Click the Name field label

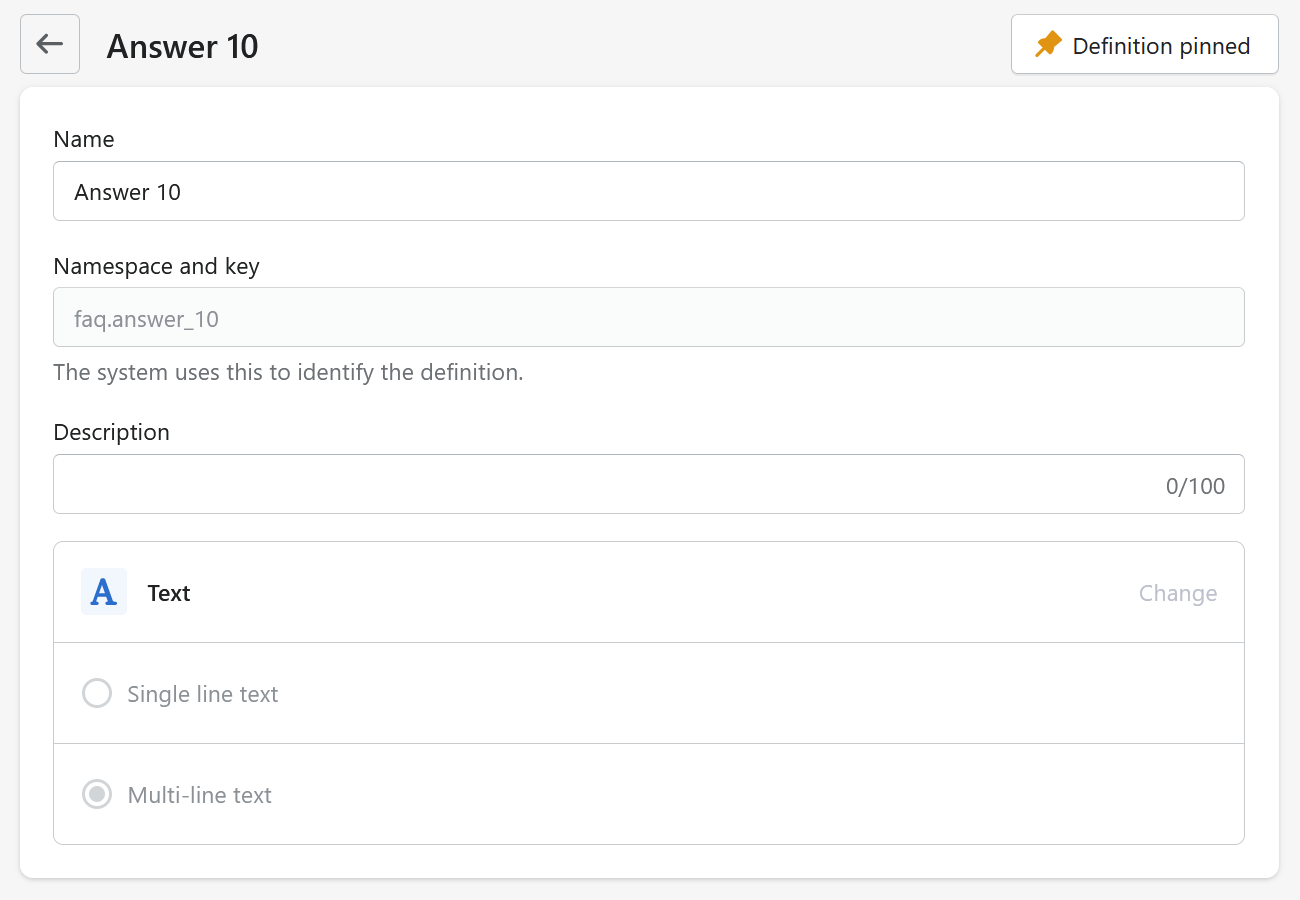(84, 139)
